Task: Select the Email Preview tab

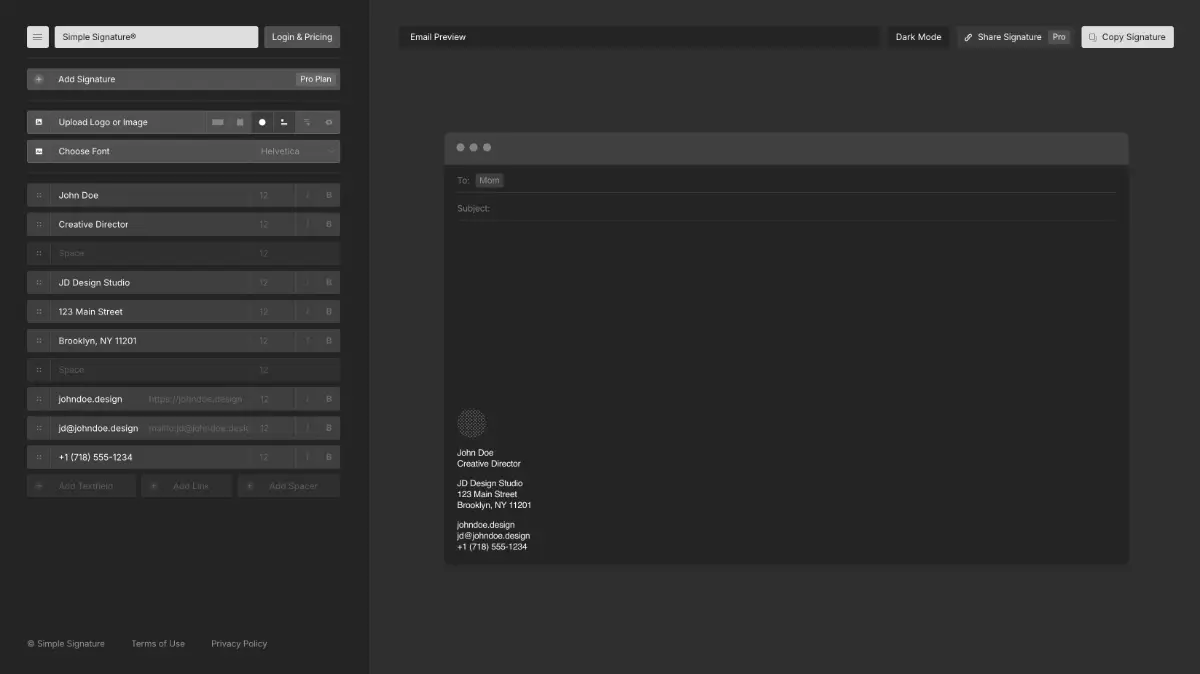Action: pyautogui.click(x=438, y=37)
